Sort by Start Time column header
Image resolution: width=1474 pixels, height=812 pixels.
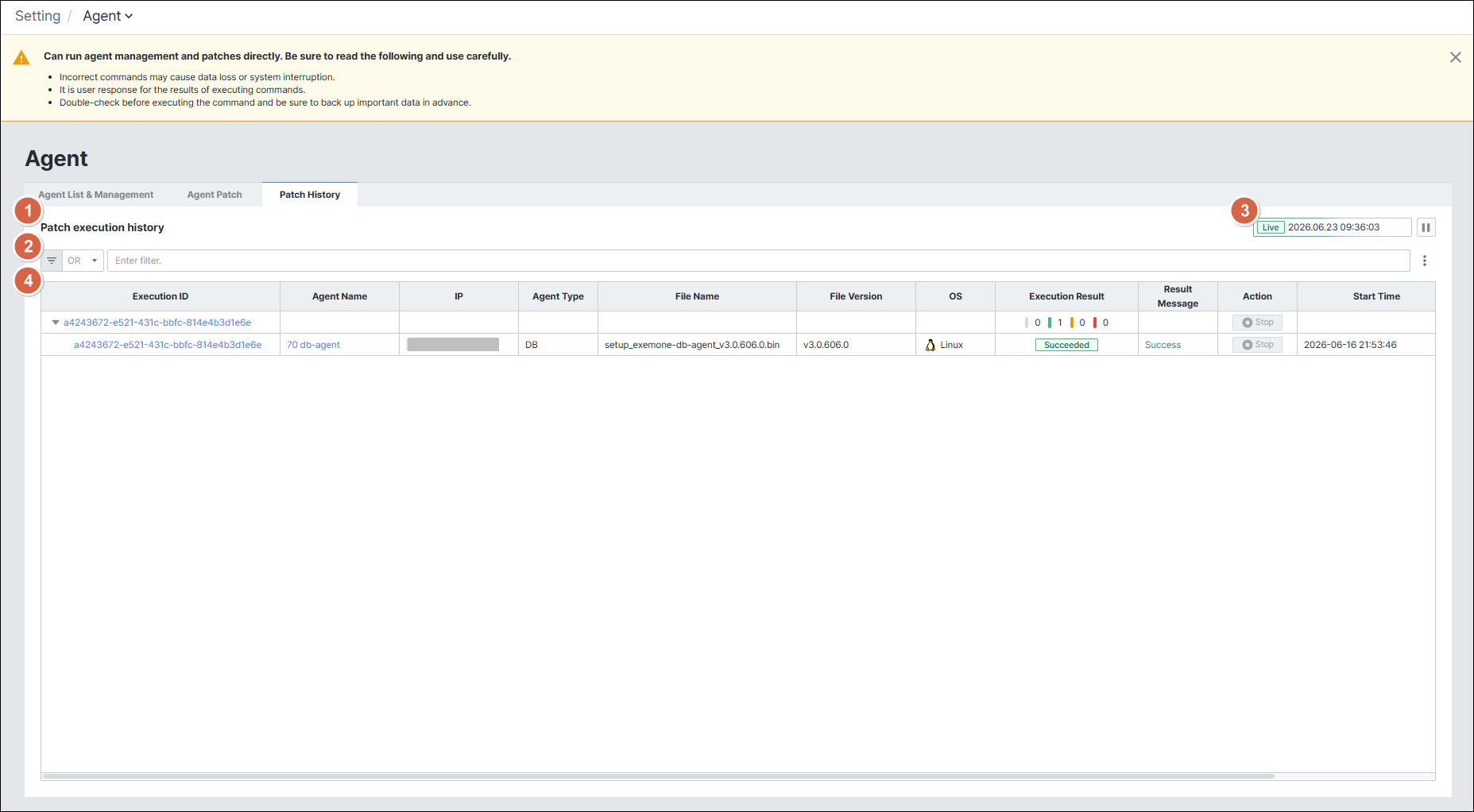pos(1376,296)
